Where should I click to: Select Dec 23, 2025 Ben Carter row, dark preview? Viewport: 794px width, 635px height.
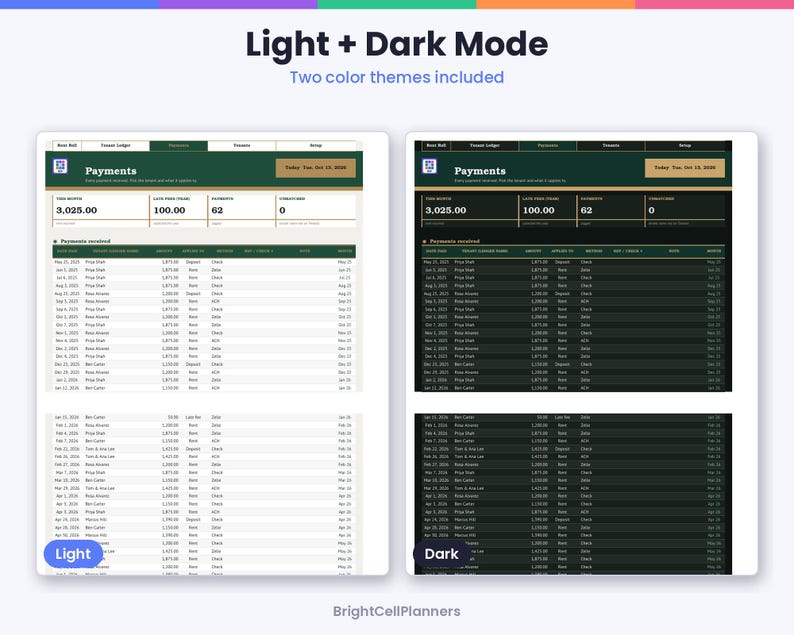(573, 364)
